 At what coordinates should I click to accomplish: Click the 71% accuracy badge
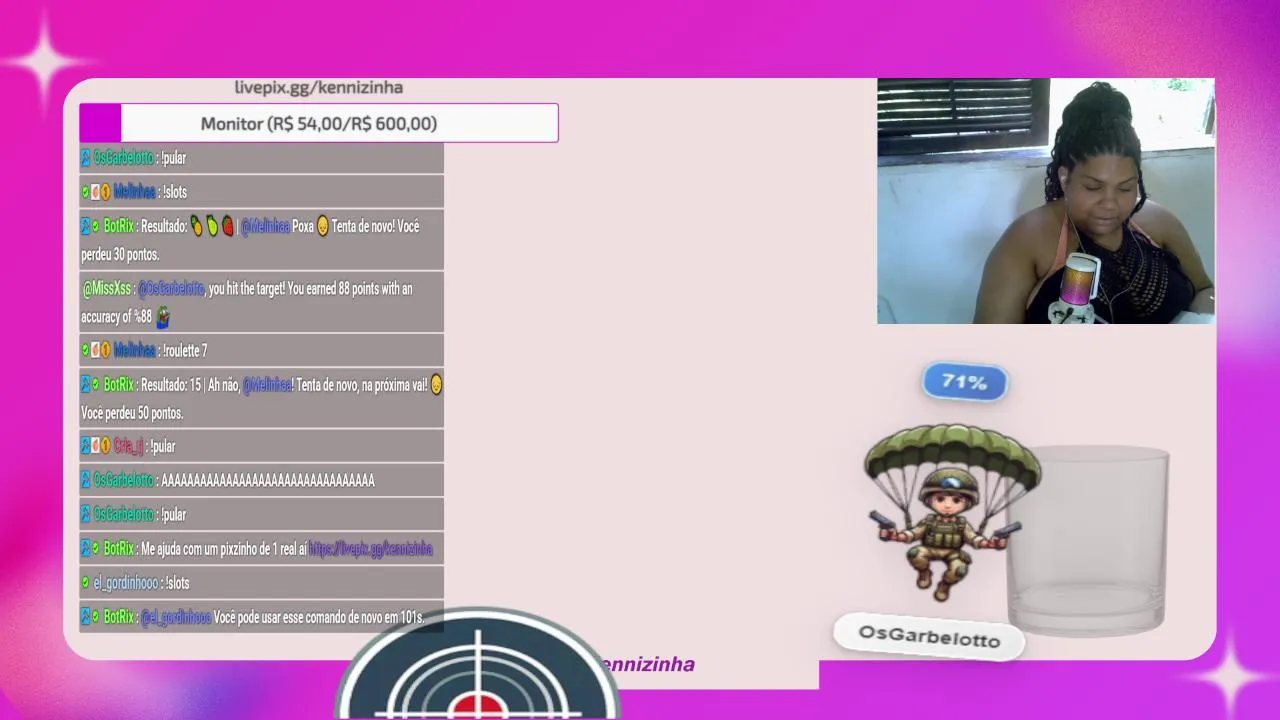click(964, 382)
